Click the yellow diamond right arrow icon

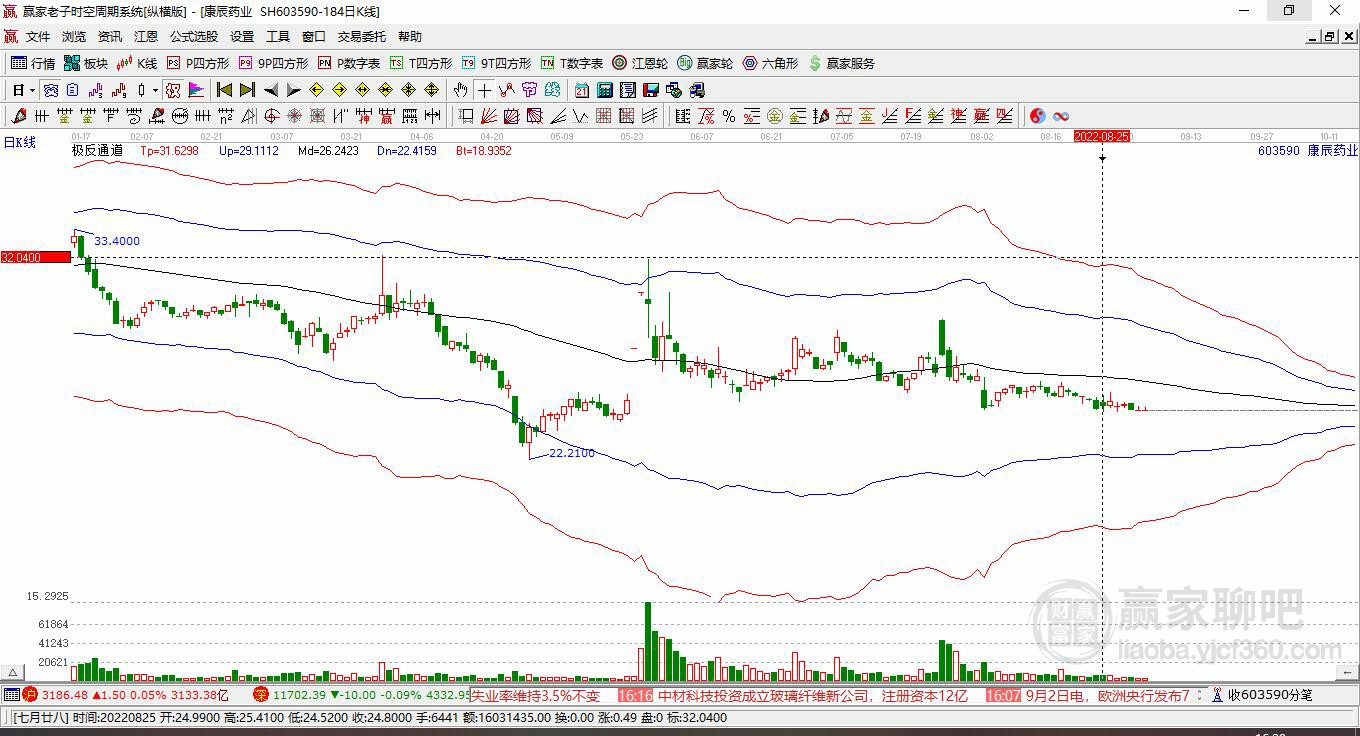(339, 90)
